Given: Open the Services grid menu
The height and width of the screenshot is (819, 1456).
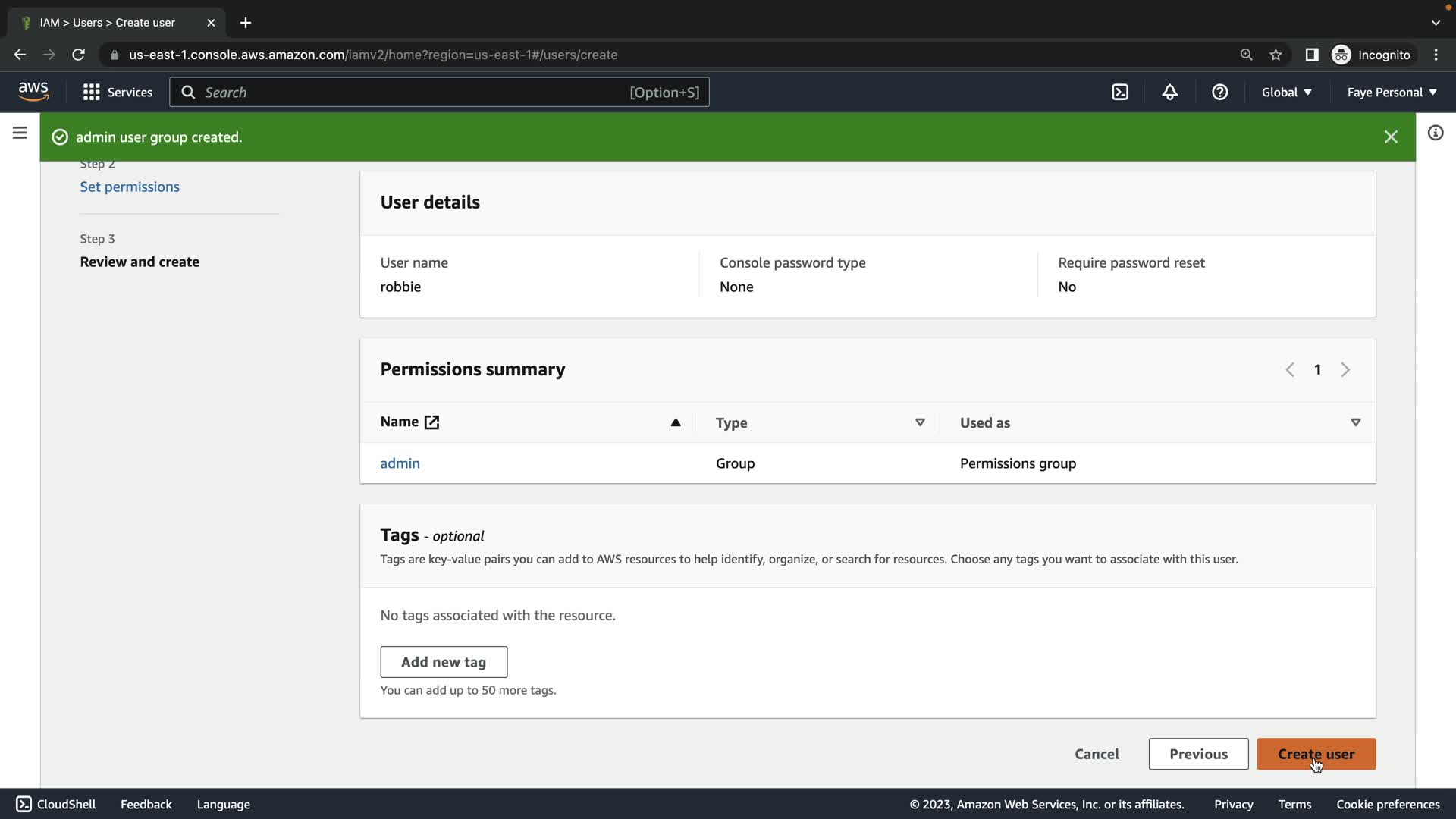Looking at the screenshot, I should pyautogui.click(x=118, y=93).
